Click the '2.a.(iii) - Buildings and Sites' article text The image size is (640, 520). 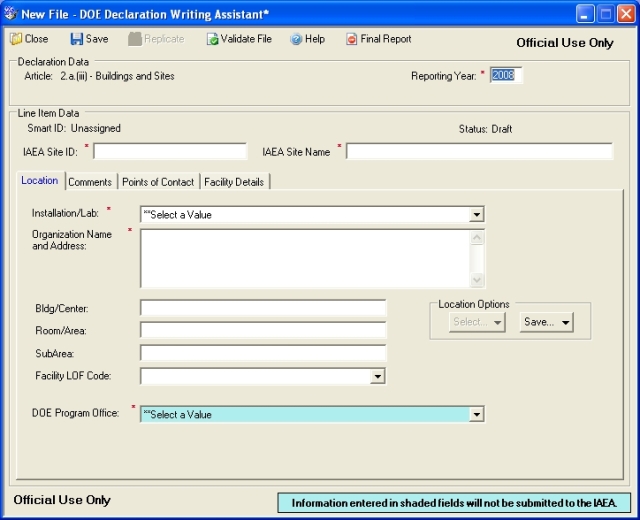[x=118, y=76]
